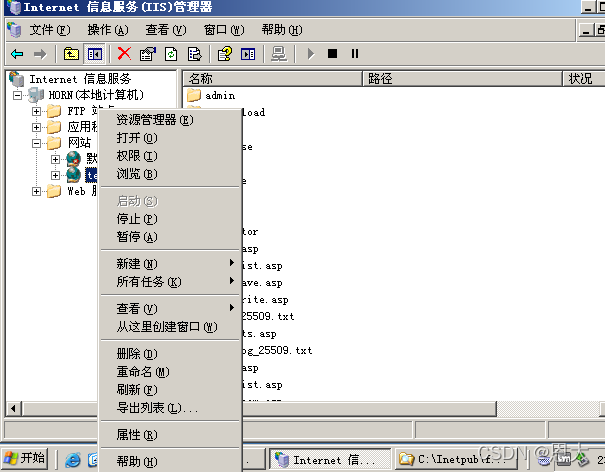Click the connect to computer toolbar icon
This screenshot has width=605, height=472.
[279, 54]
